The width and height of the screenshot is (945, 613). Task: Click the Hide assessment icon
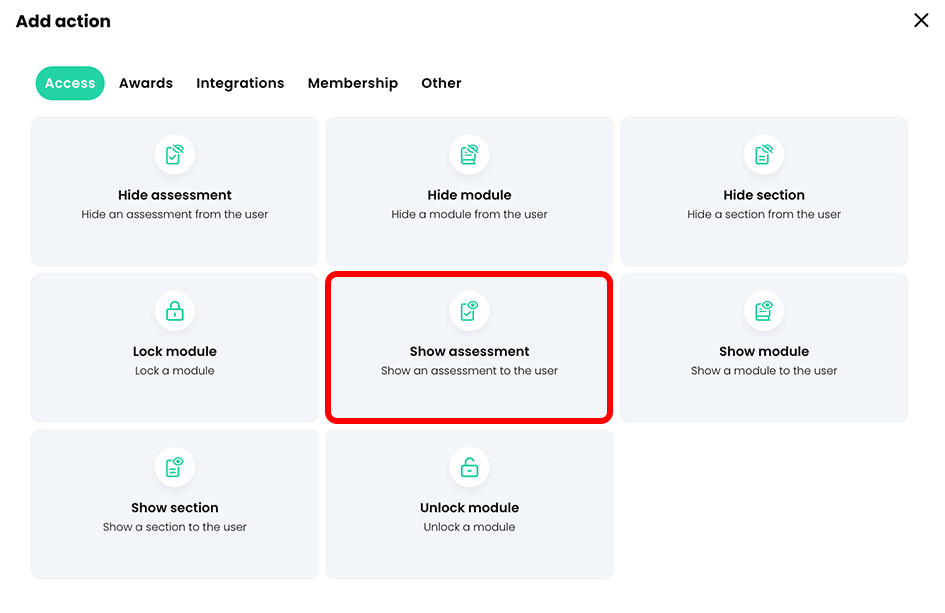click(175, 155)
